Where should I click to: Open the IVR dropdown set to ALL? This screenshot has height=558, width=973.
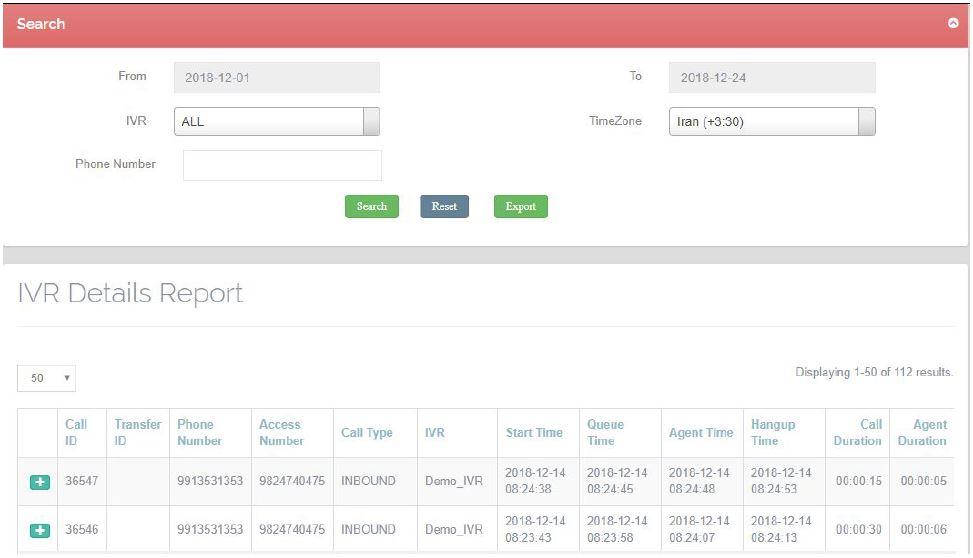tap(276, 122)
